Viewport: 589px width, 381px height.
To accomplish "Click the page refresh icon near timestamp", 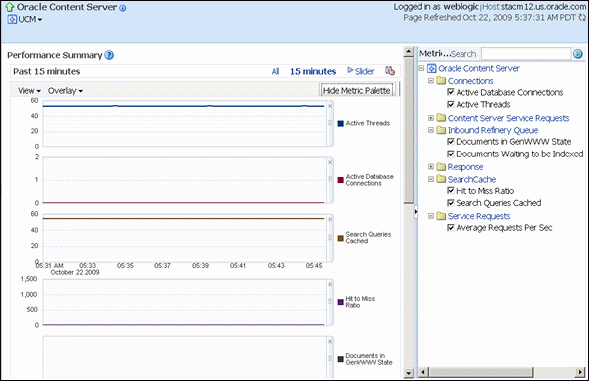I will 582,17.
